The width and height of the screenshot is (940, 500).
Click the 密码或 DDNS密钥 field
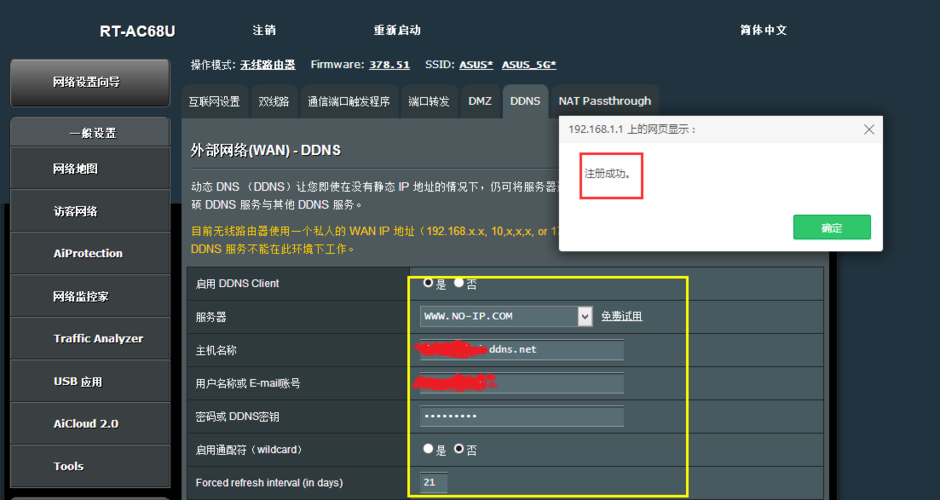click(522, 416)
